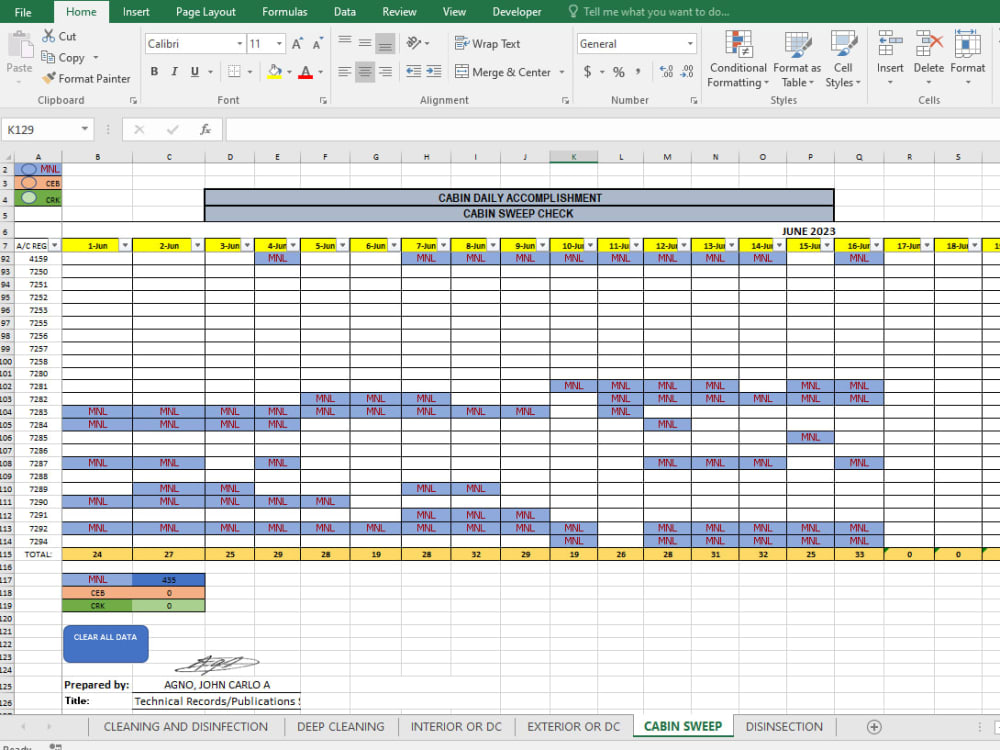The height and width of the screenshot is (750, 1000).
Task: Click the red Font Color A
Action: tap(305, 71)
